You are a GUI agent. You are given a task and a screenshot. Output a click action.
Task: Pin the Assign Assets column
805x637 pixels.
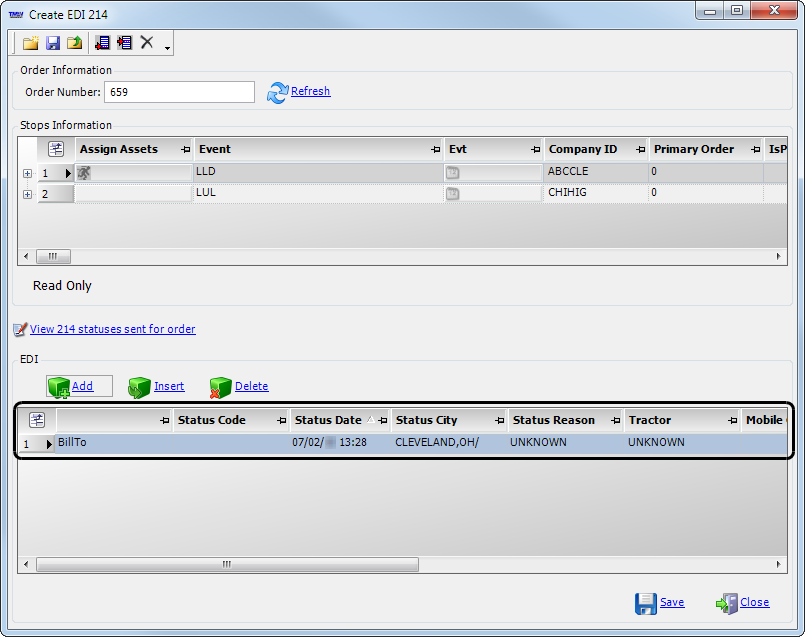[185, 150]
